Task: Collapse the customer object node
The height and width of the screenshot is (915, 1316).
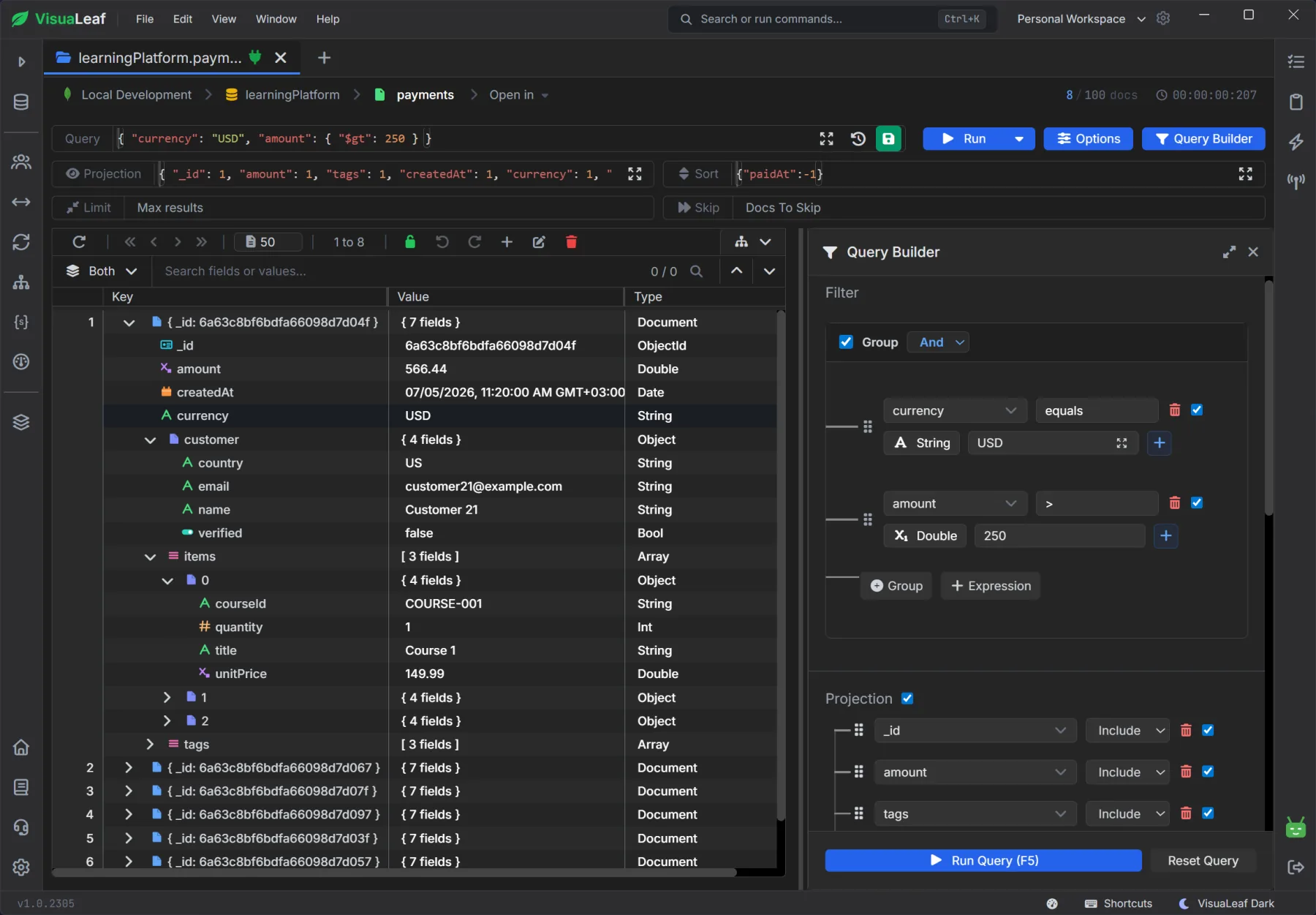Action: coord(150,440)
